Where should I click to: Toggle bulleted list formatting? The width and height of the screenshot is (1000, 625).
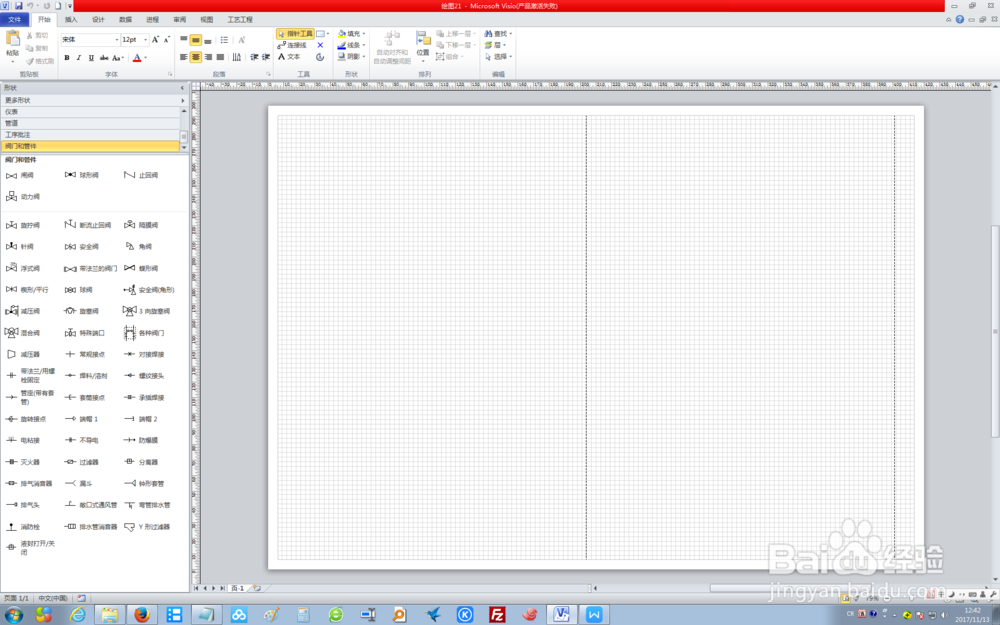click(x=224, y=40)
